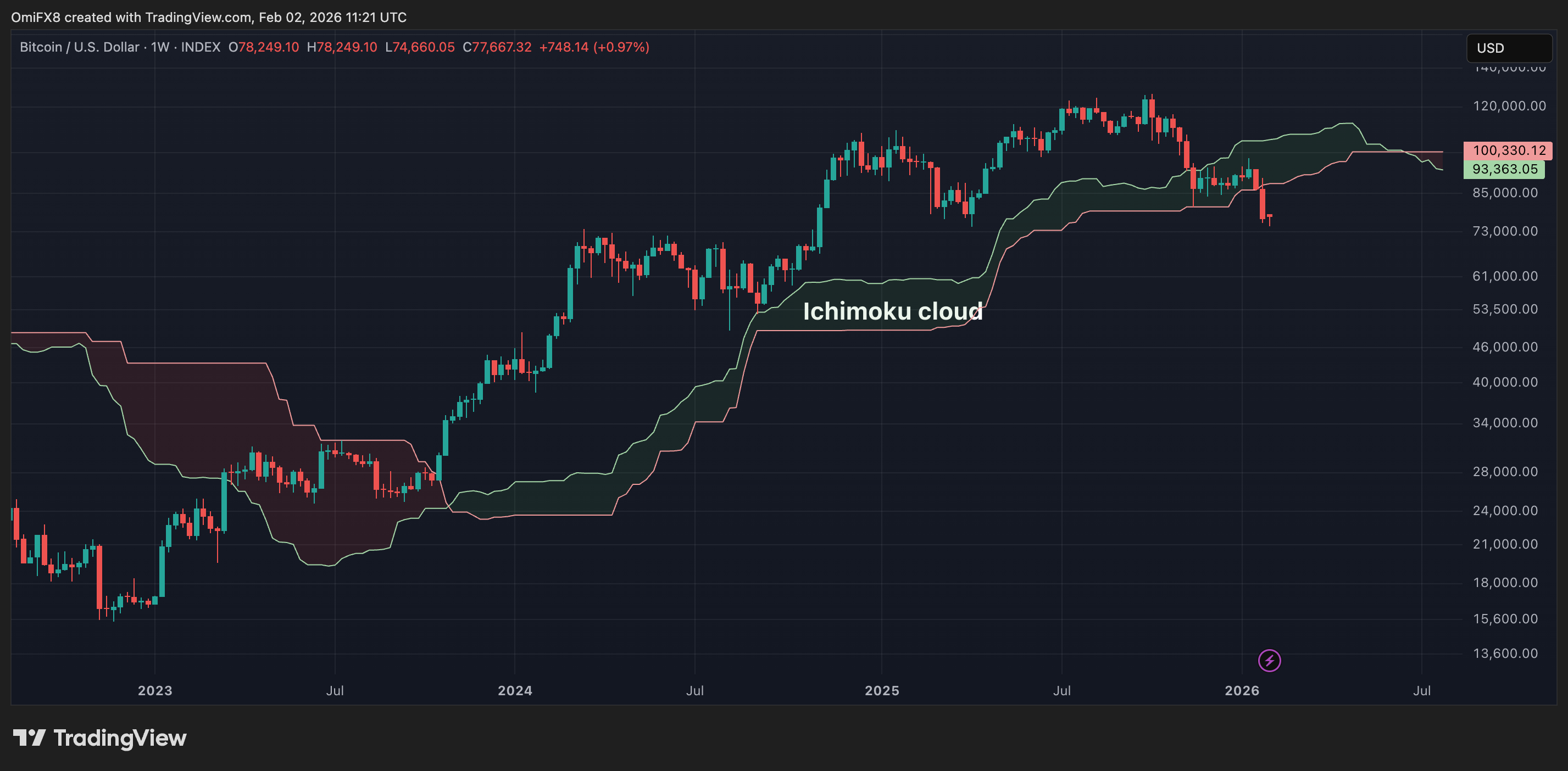
Task: Click the INDEX source label
Action: coord(201,47)
